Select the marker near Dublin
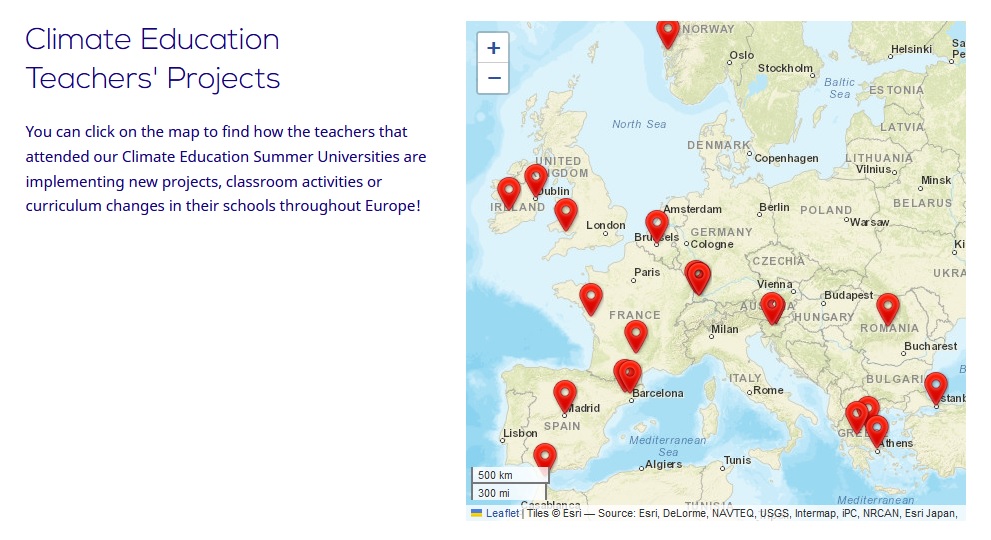 [536, 178]
